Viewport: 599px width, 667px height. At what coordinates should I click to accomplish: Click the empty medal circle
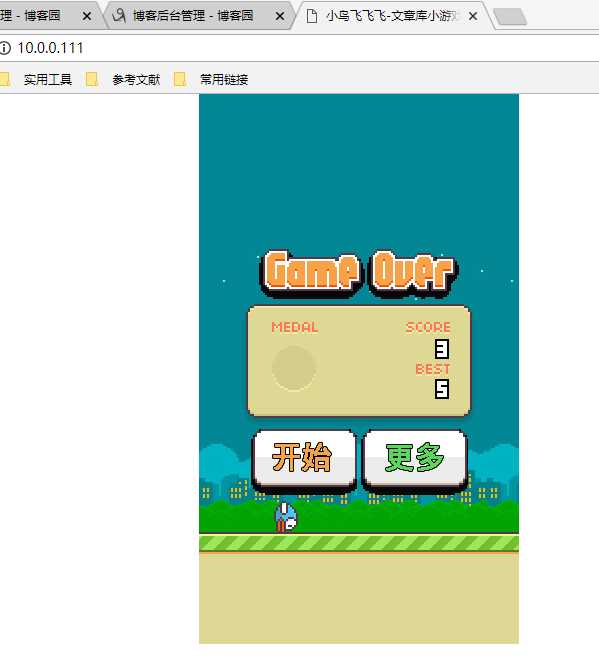click(x=294, y=368)
